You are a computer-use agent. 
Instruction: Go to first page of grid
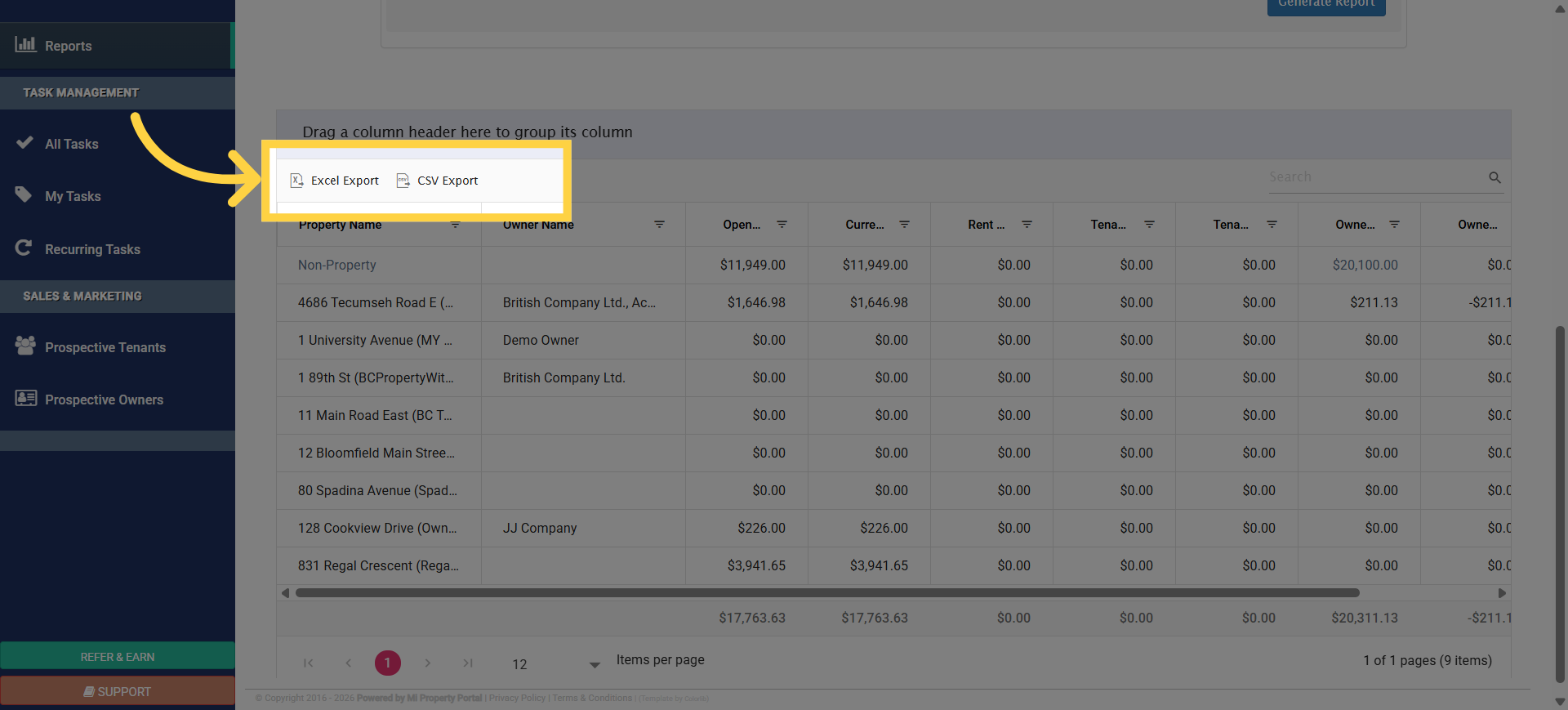pos(308,663)
